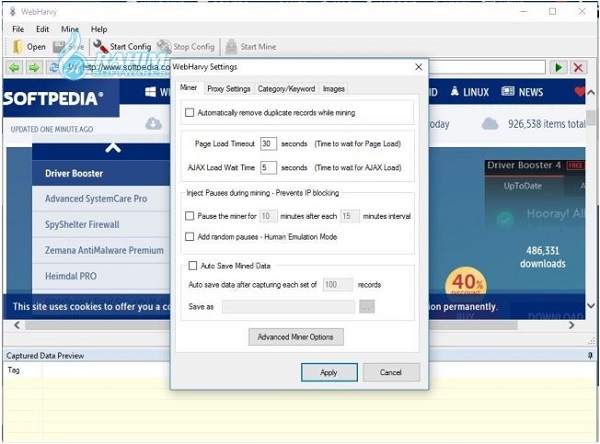
Task: Open the Mine menu
Action: pos(70,29)
